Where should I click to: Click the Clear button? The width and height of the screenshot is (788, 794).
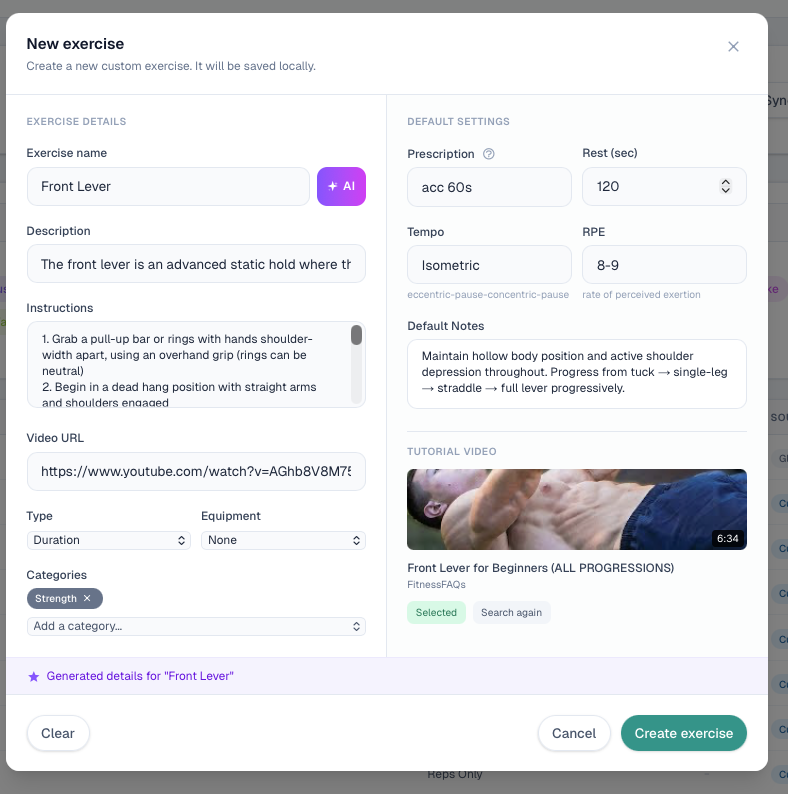tap(58, 733)
